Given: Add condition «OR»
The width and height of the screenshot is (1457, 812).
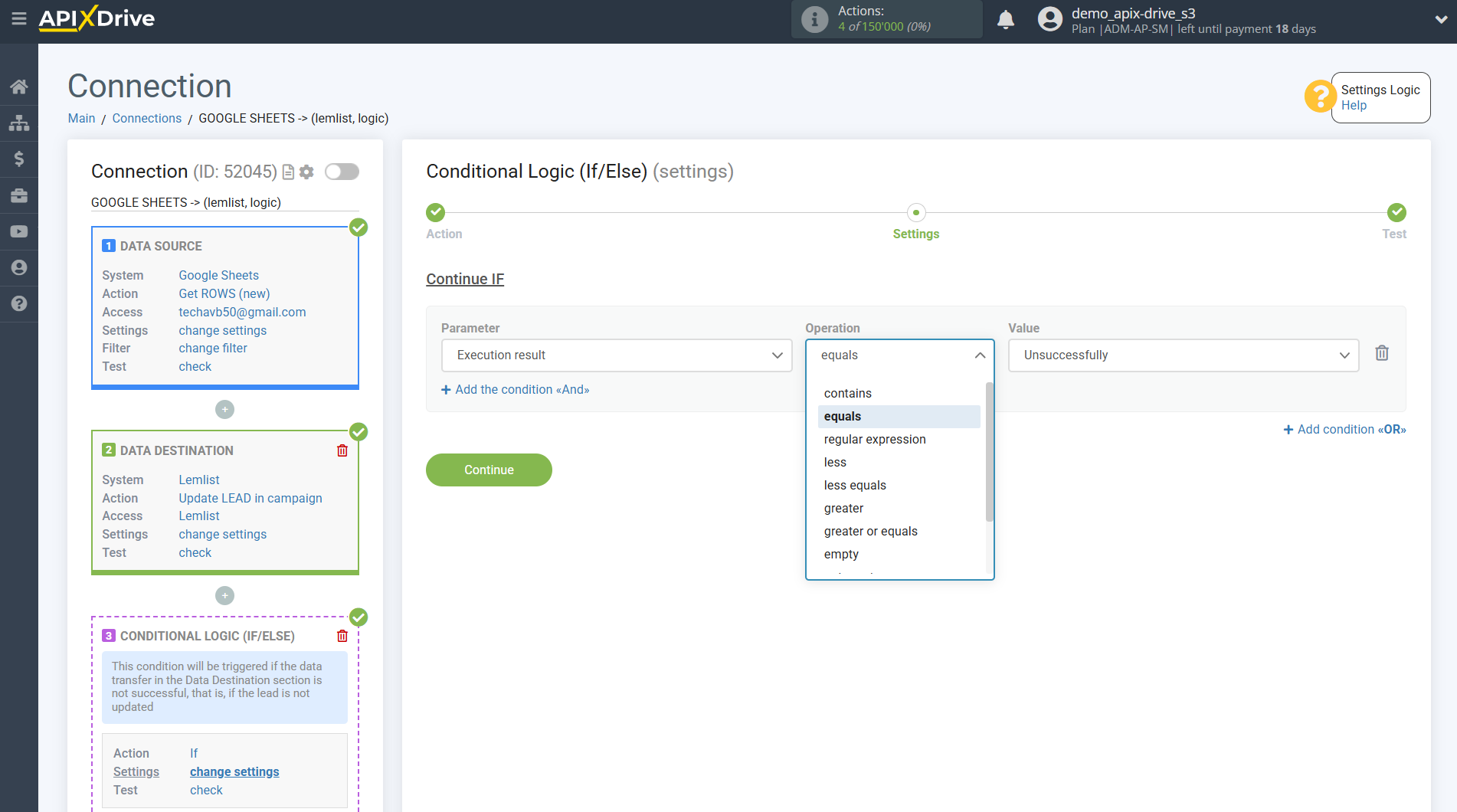Looking at the screenshot, I should (x=1344, y=430).
